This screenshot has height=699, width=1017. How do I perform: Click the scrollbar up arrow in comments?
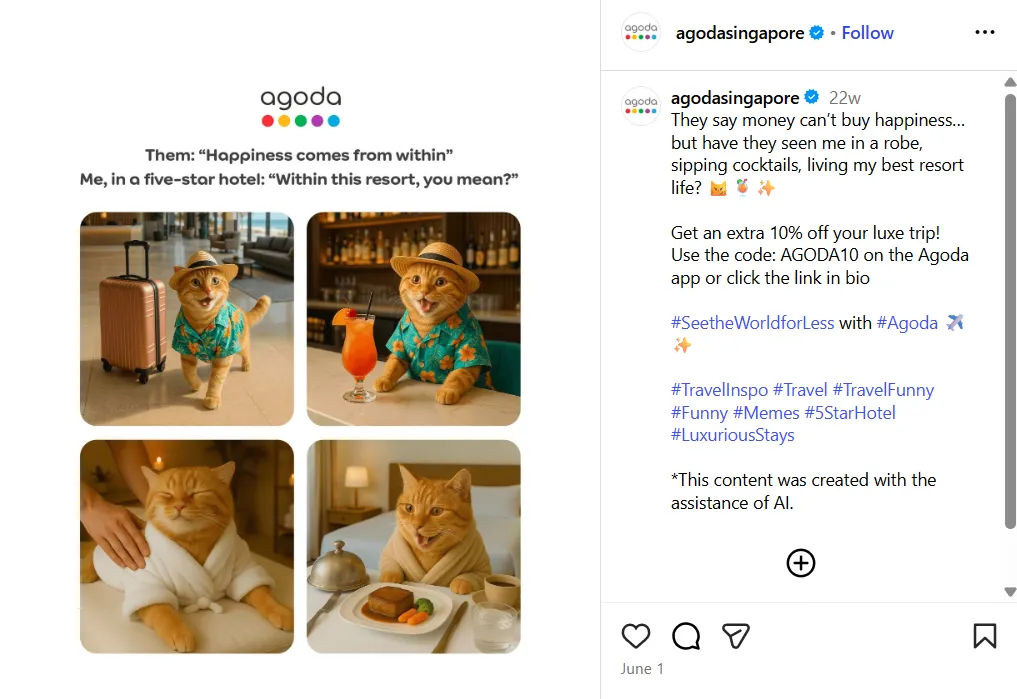(x=1008, y=82)
